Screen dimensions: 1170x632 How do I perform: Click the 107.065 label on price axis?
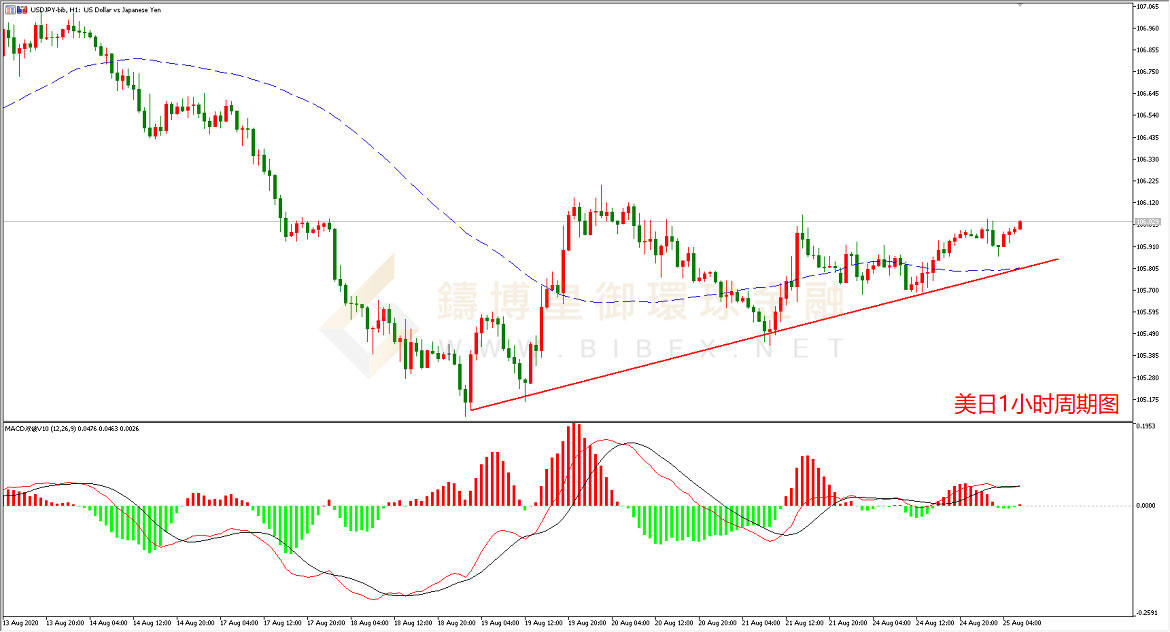tap(1146, 6)
